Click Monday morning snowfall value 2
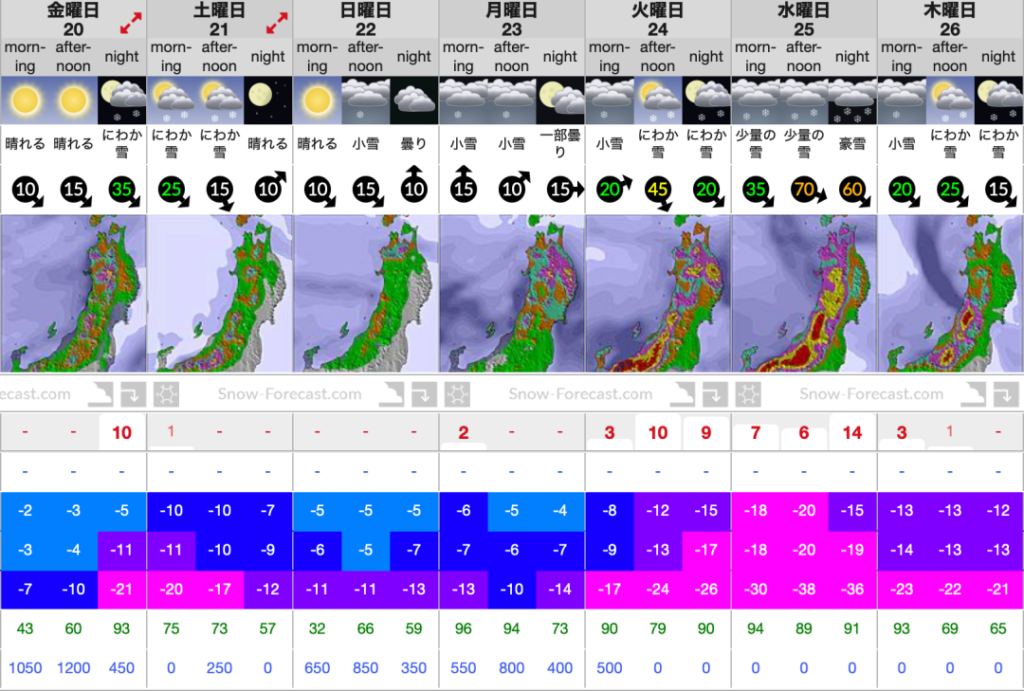Image resolution: width=1024 pixels, height=691 pixels. coord(464,432)
